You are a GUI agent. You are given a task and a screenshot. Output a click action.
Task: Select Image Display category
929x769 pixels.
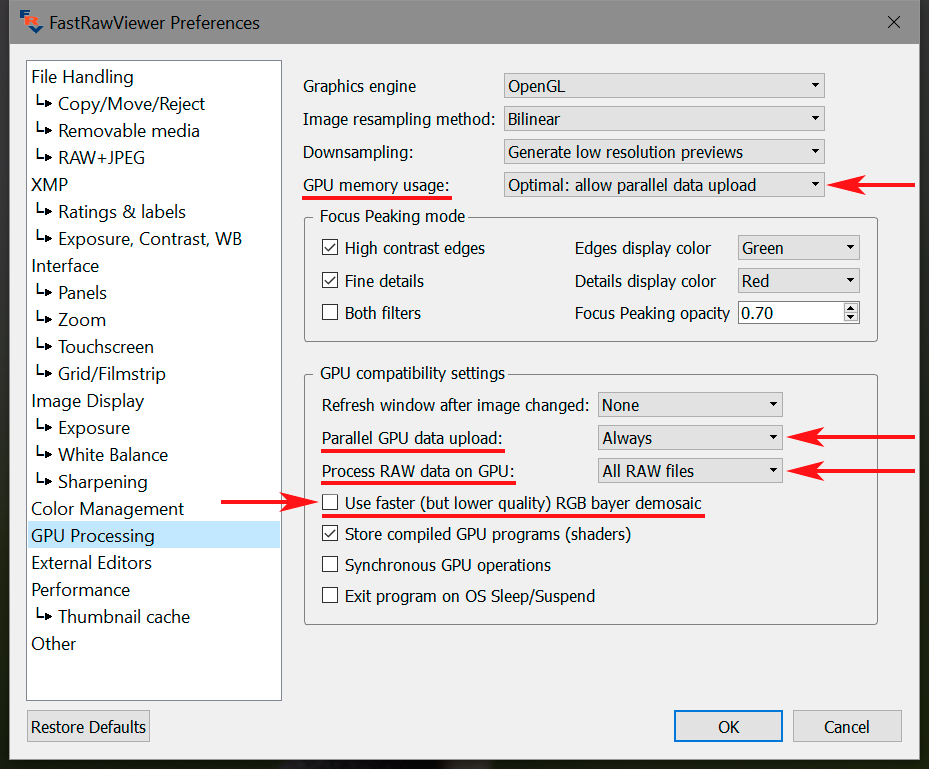[88, 401]
